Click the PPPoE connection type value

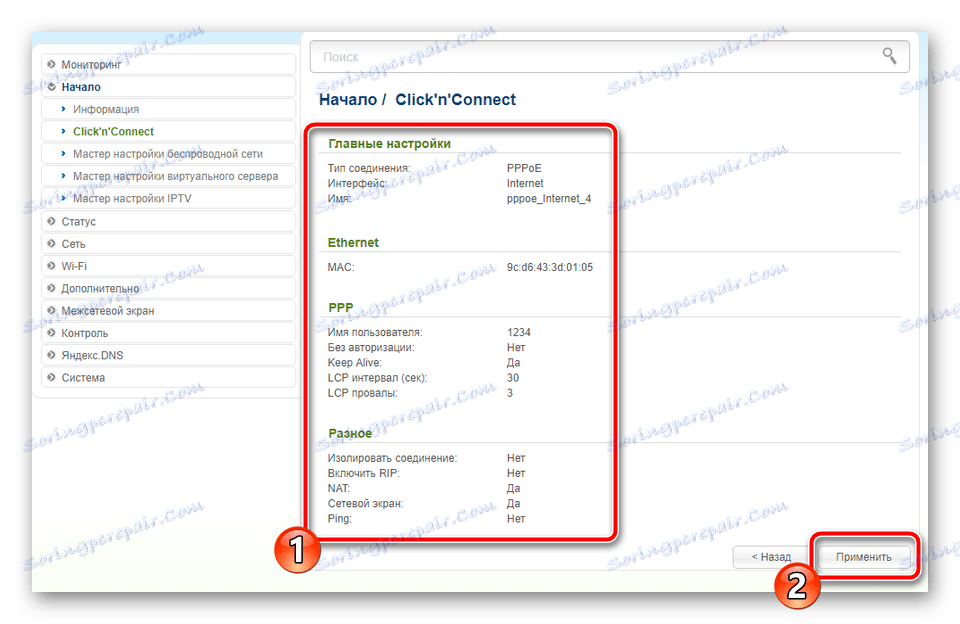tap(524, 168)
